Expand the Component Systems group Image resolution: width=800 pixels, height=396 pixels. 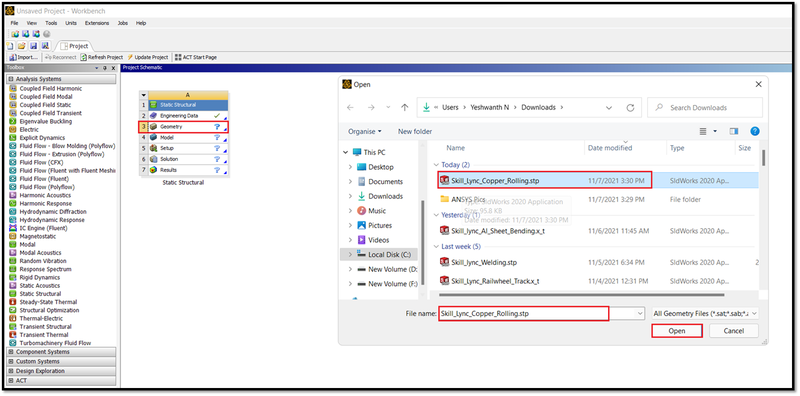click(11, 352)
